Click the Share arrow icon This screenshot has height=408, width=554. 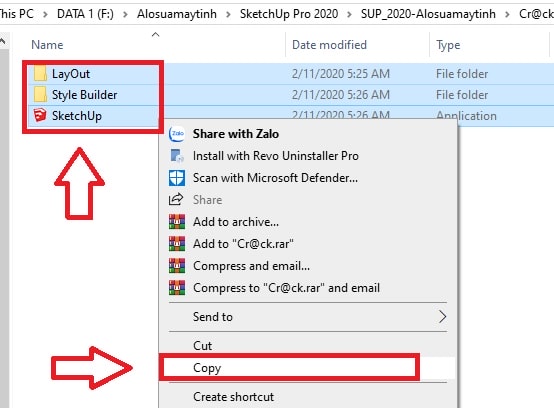coord(176,200)
